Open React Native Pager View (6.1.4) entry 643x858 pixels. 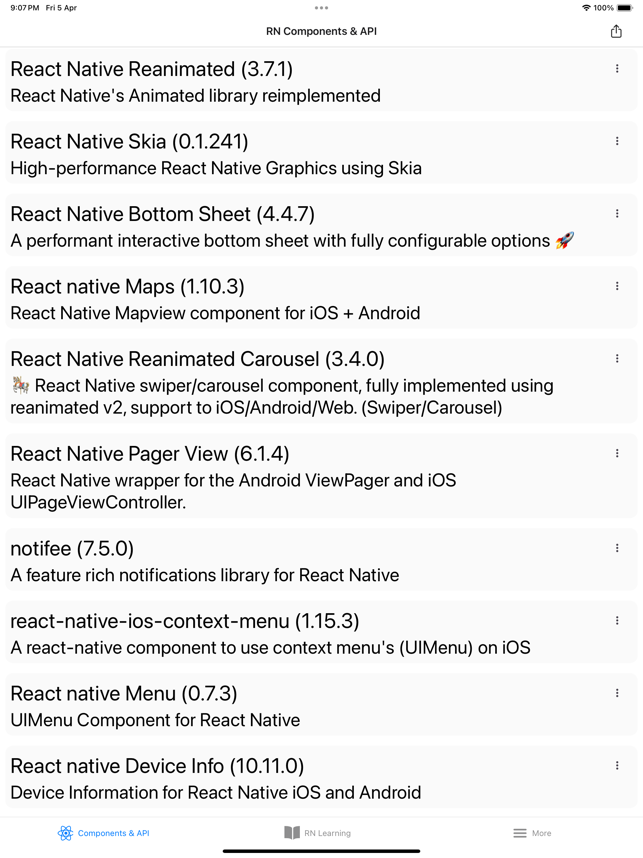pyautogui.click(x=321, y=476)
